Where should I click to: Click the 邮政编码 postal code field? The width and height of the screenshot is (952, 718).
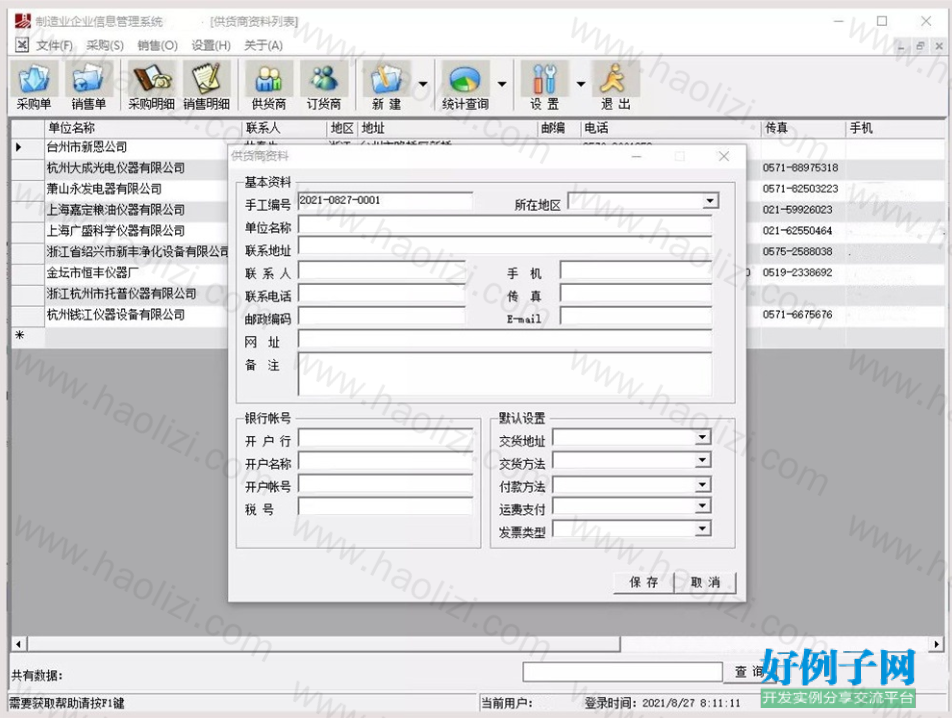[x=381, y=316]
